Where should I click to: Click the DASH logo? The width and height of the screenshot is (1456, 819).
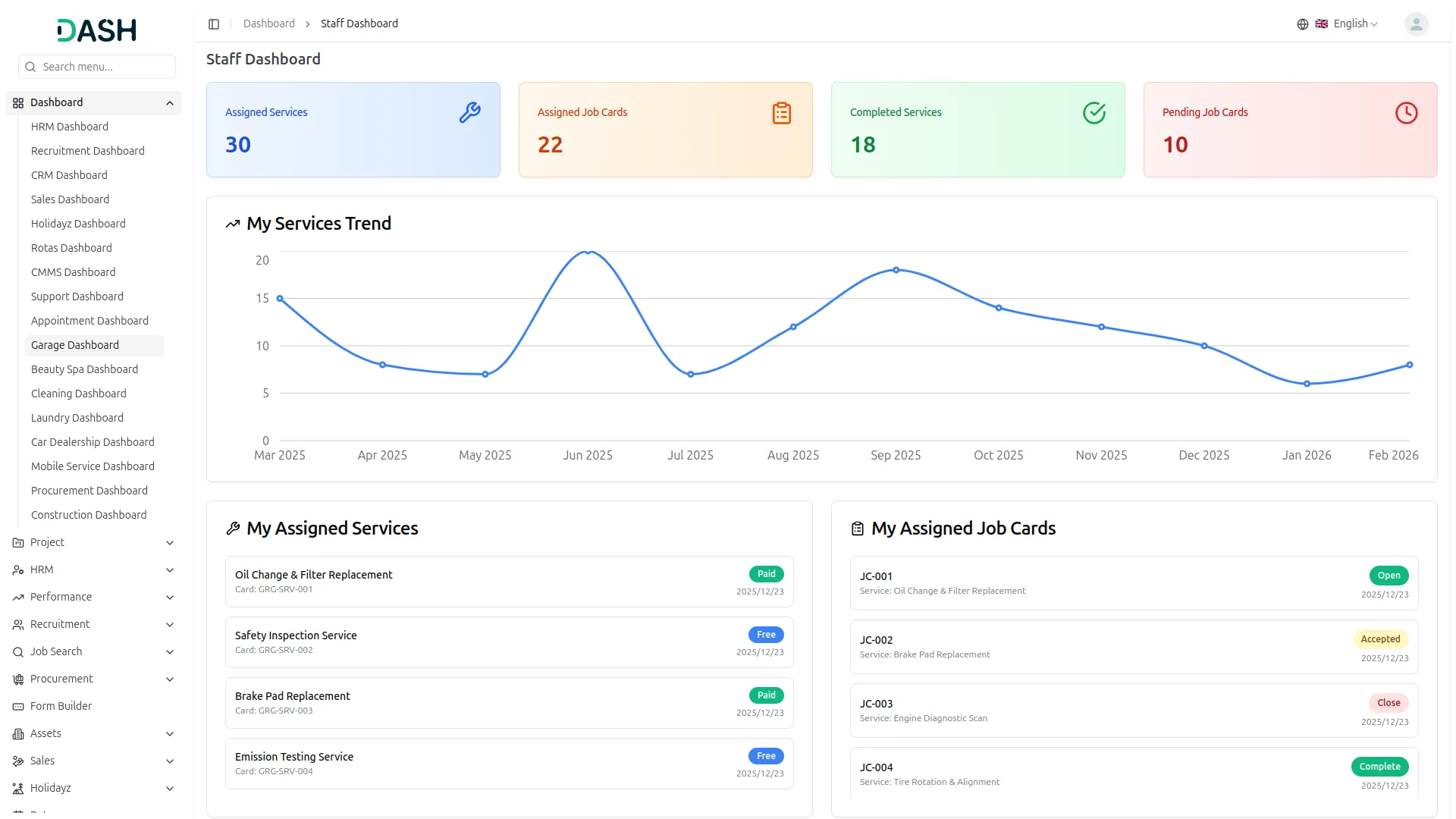coord(97,30)
